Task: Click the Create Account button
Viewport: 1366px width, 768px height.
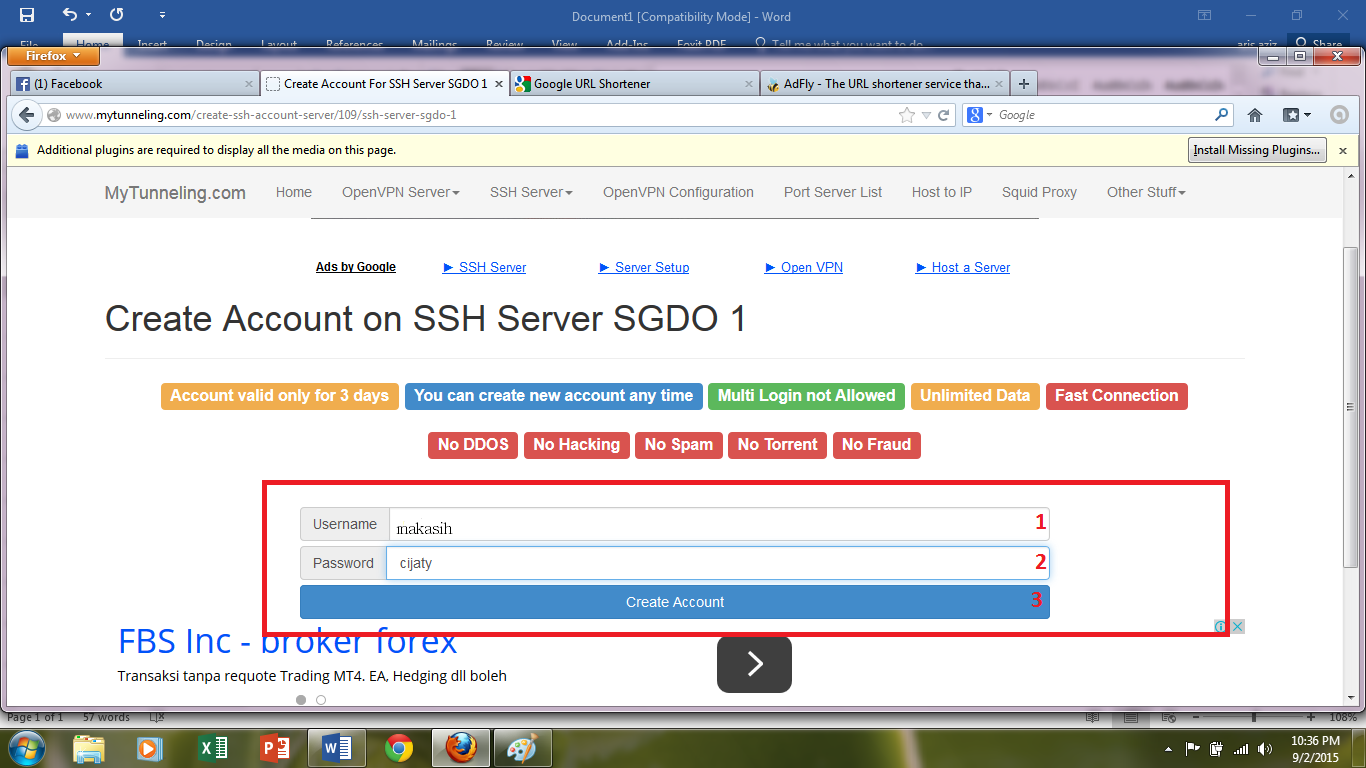Action: pos(674,601)
